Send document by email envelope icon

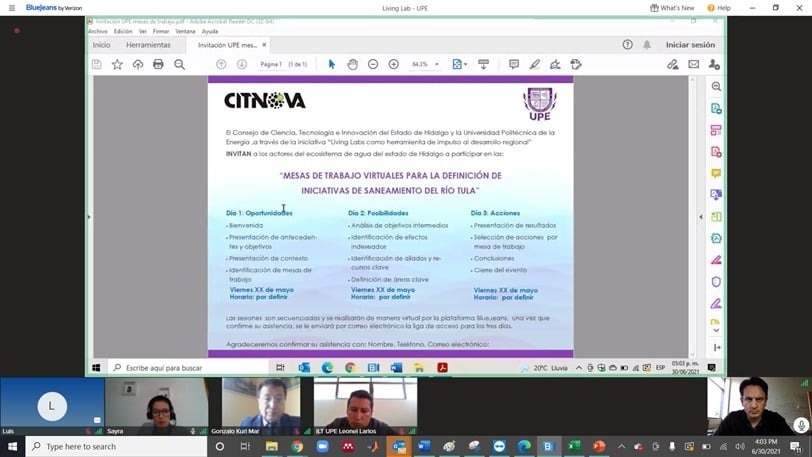(694, 64)
